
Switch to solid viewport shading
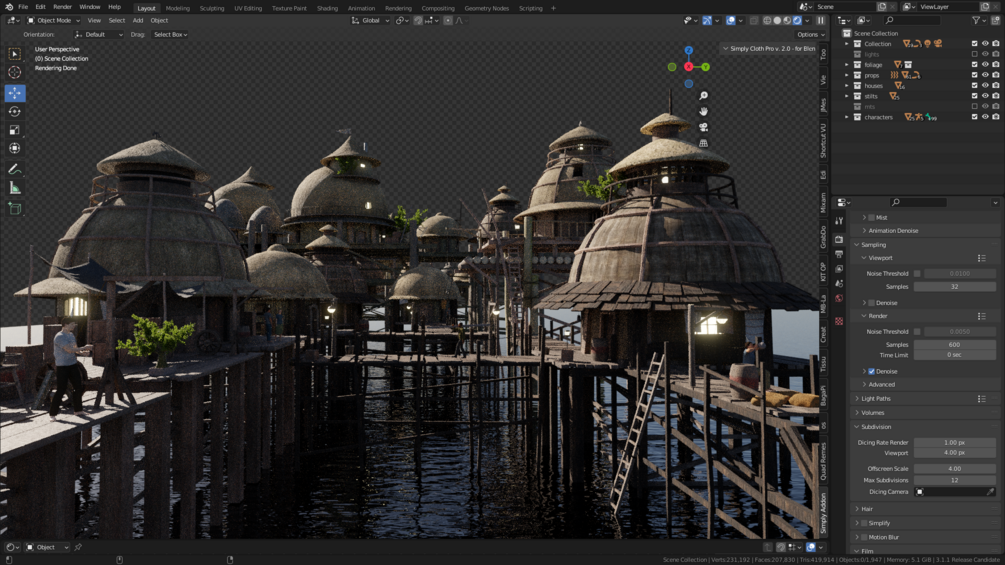tap(777, 20)
